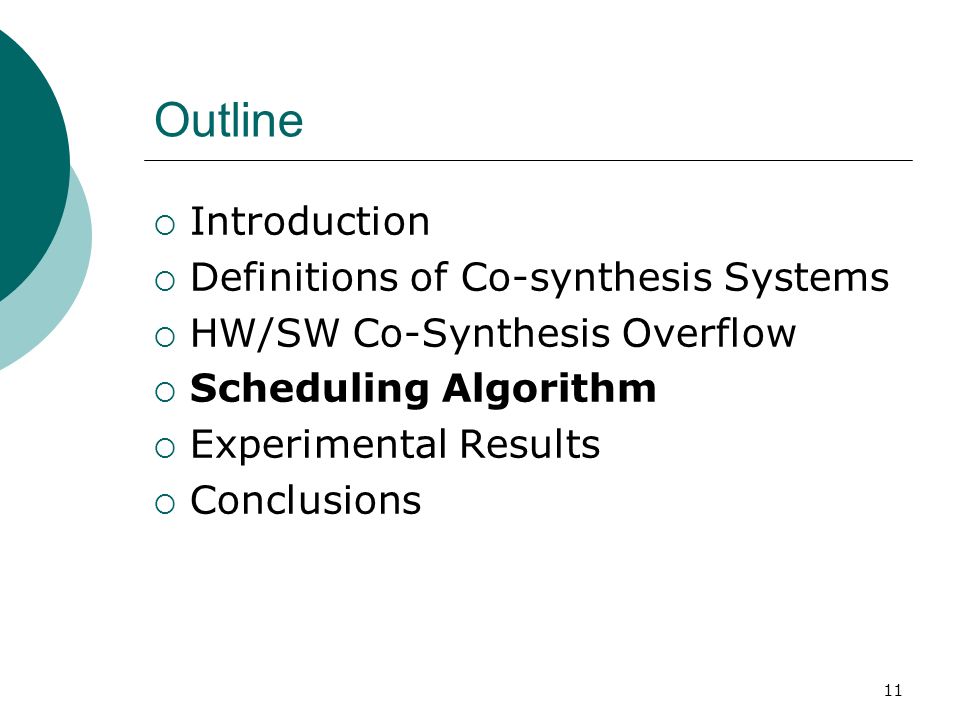Click the Outline slide title
Screen dimensions: 960x720
coord(228,120)
